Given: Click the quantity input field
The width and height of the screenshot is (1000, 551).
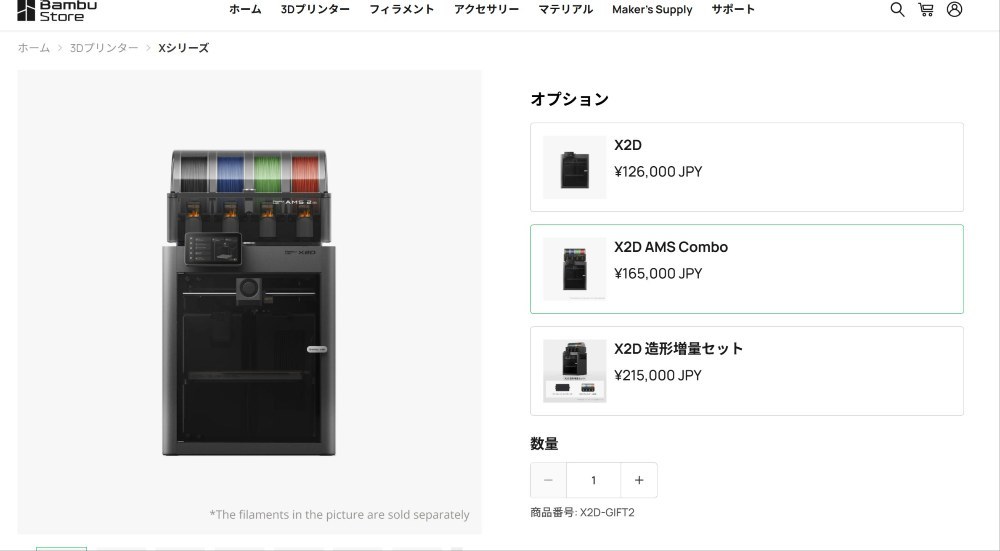Looking at the screenshot, I should click(594, 480).
